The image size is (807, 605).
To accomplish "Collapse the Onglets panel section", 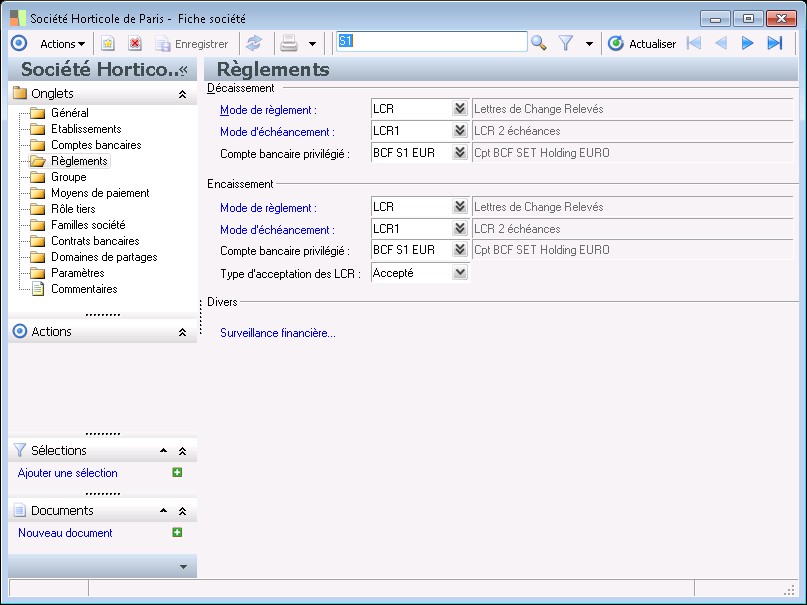I will click(182, 94).
